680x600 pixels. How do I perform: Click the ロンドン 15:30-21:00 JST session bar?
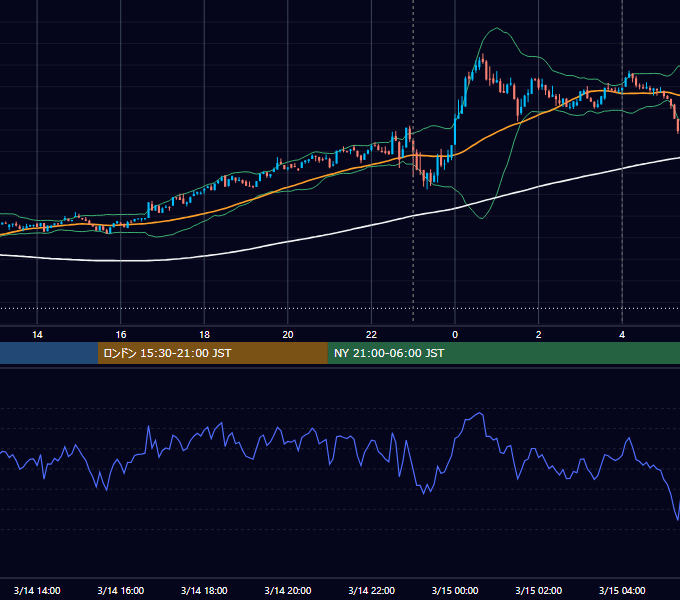212,353
